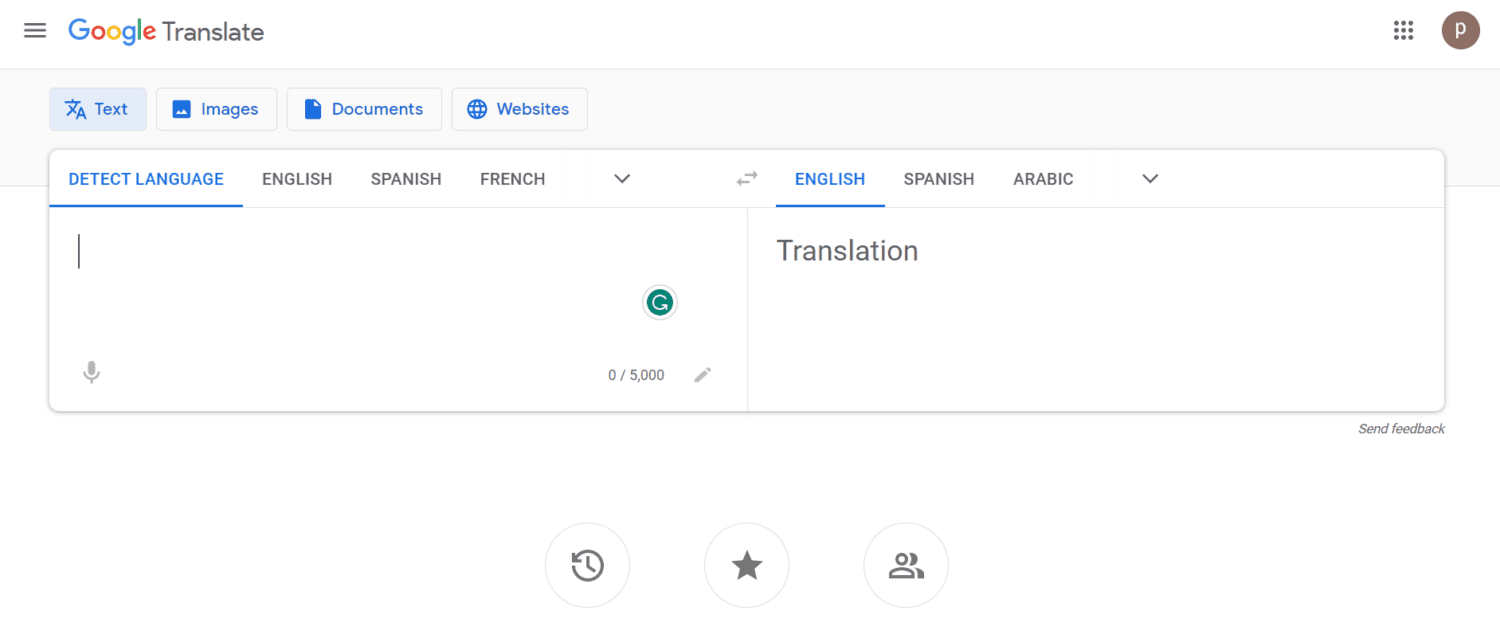Expand target language list
The height and width of the screenshot is (619, 1500).
click(x=1150, y=179)
